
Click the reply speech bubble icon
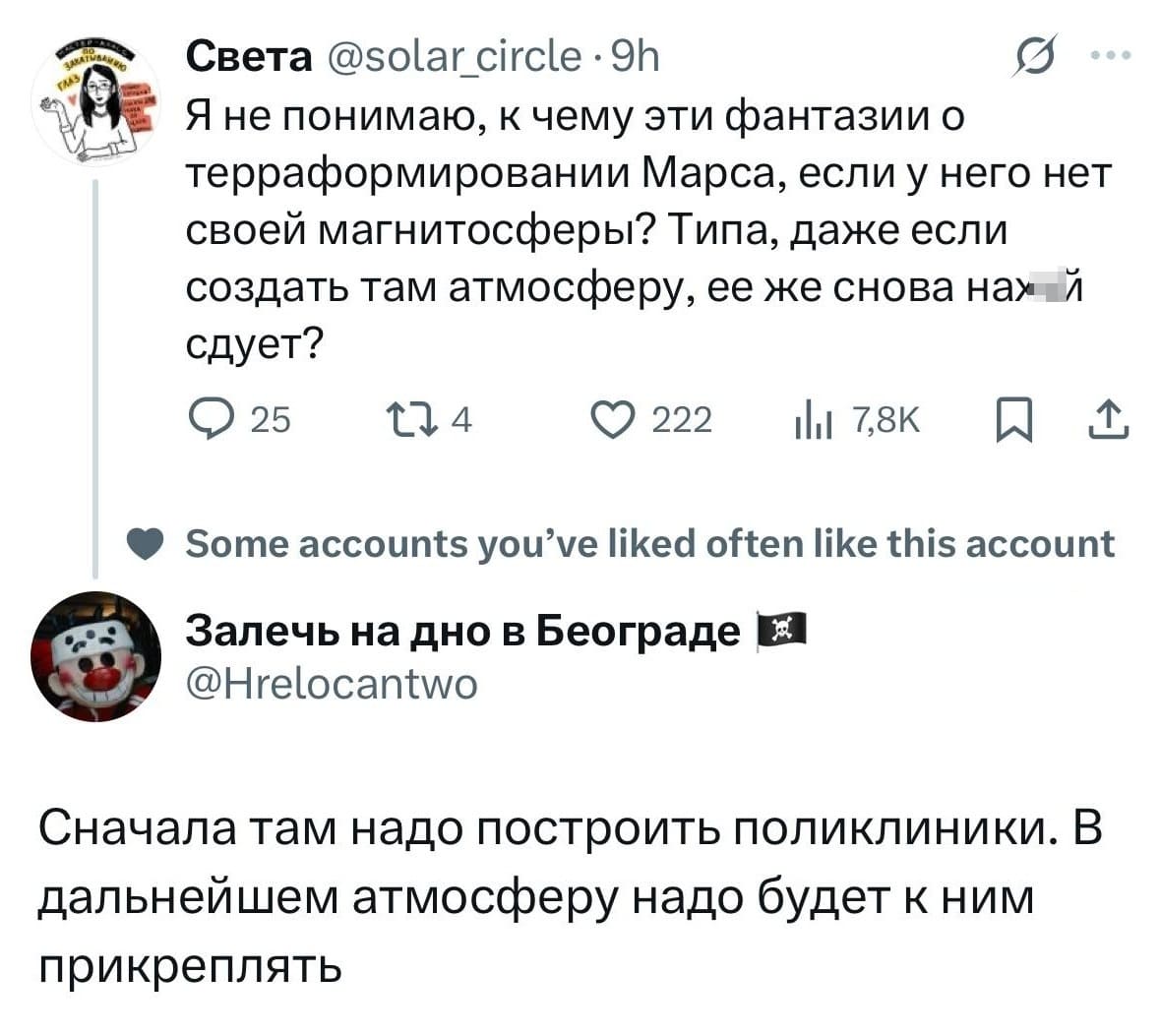click(208, 420)
